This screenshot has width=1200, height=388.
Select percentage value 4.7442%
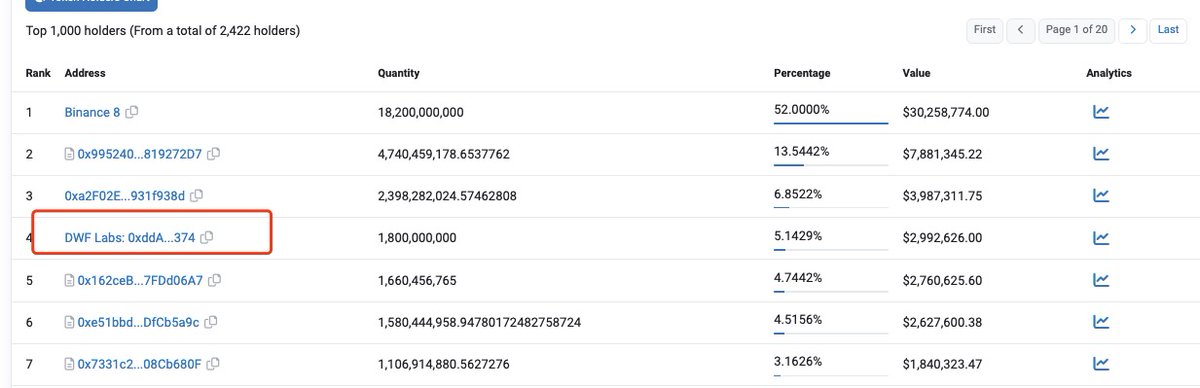click(x=798, y=277)
